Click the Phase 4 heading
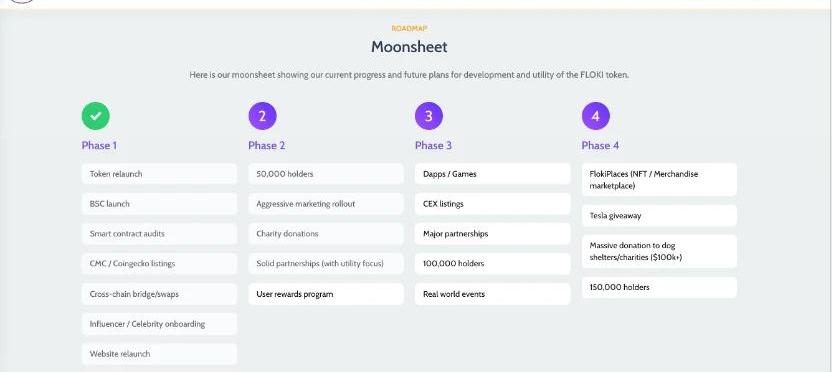The image size is (832, 372). tap(600, 145)
